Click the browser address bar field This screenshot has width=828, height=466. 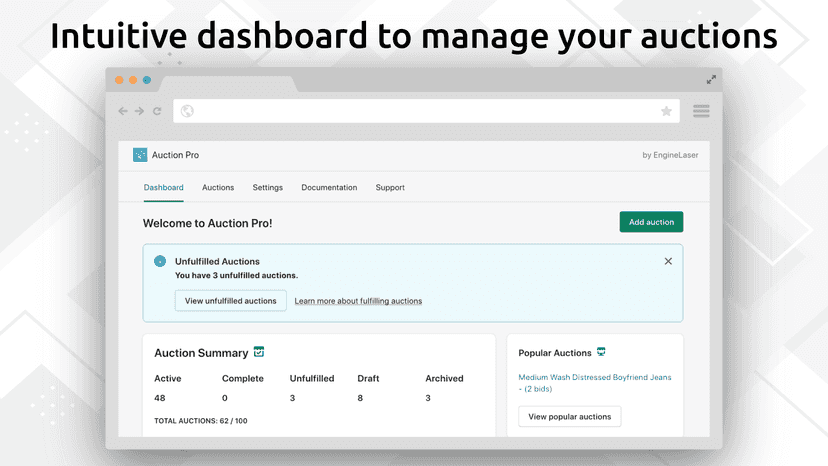tap(426, 111)
